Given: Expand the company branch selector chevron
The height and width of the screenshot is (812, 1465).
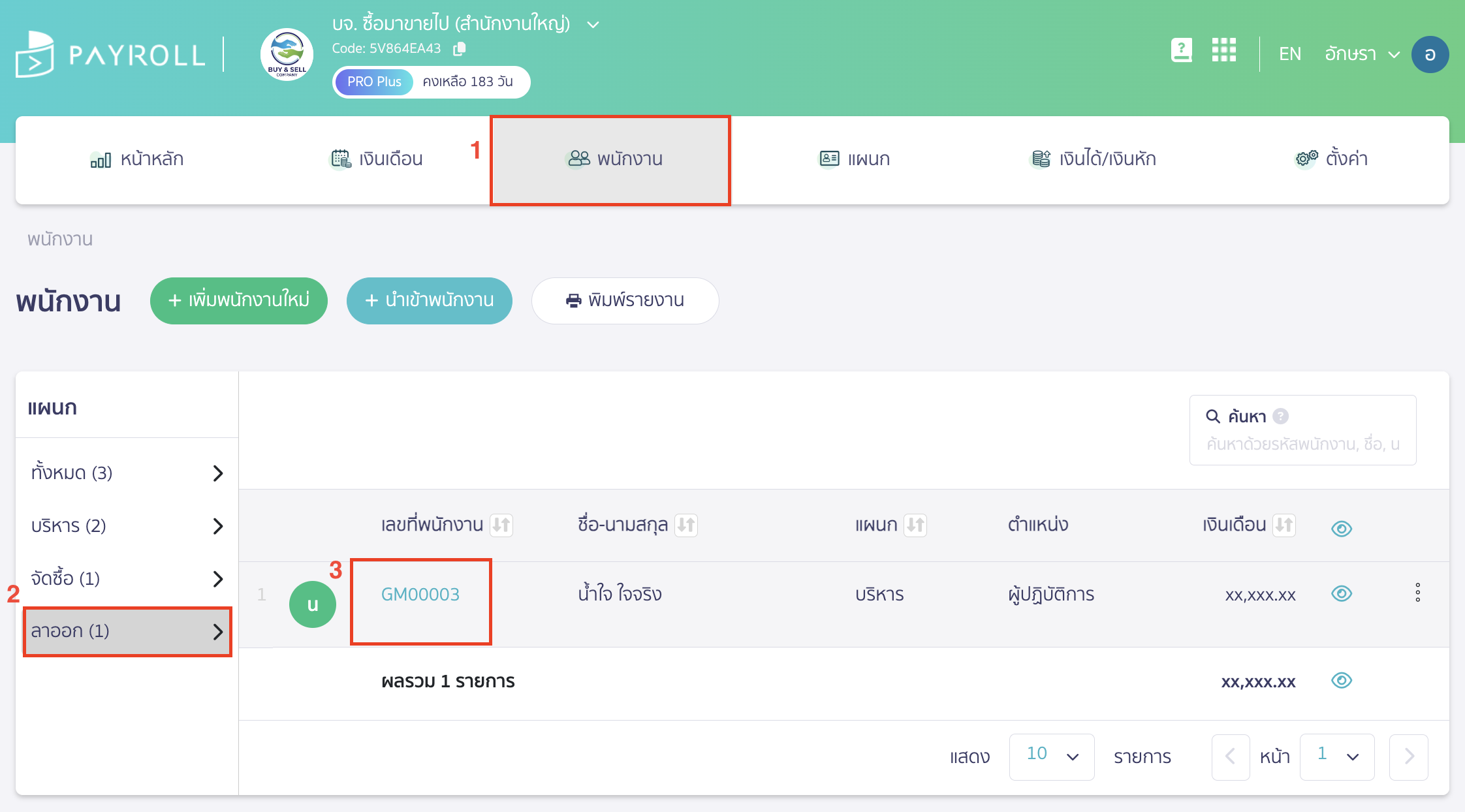Looking at the screenshot, I should click(593, 25).
